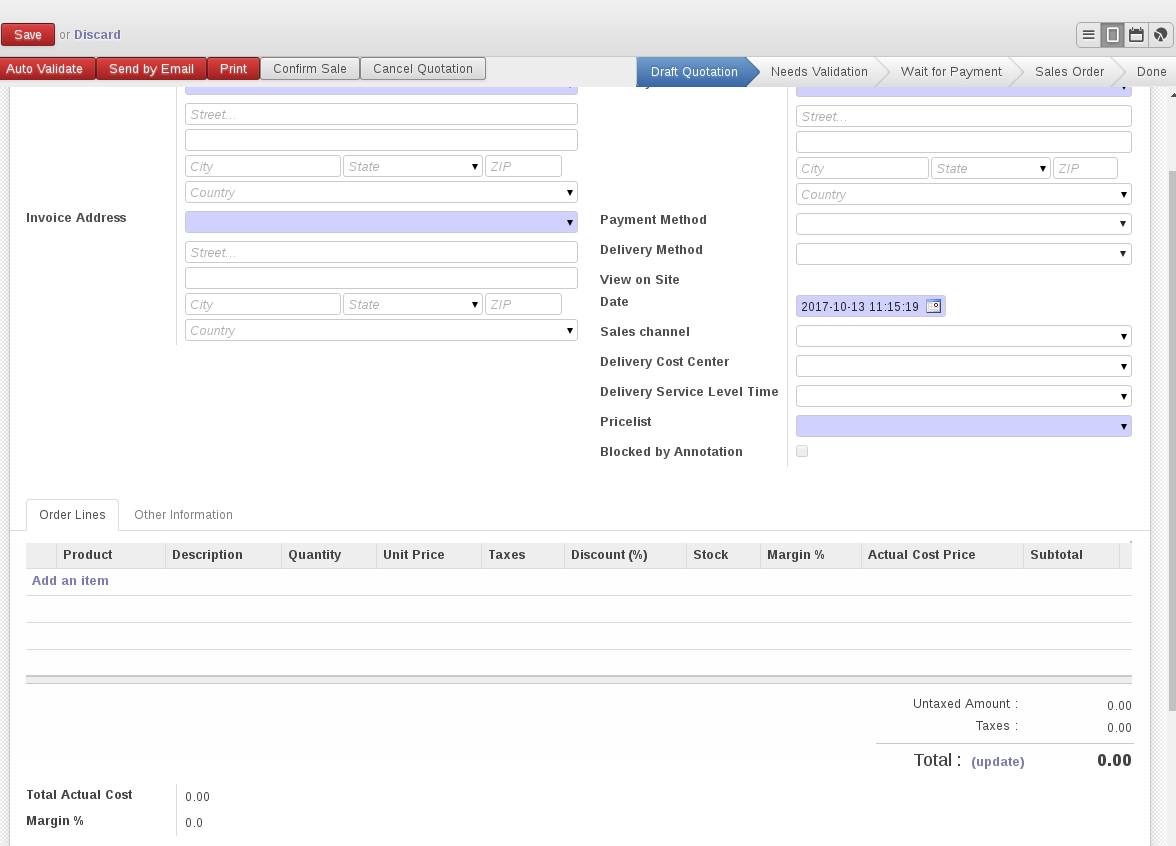Screen dimensions: 1176x846
Task: Select the form view icon
Action: point(1113,35)
